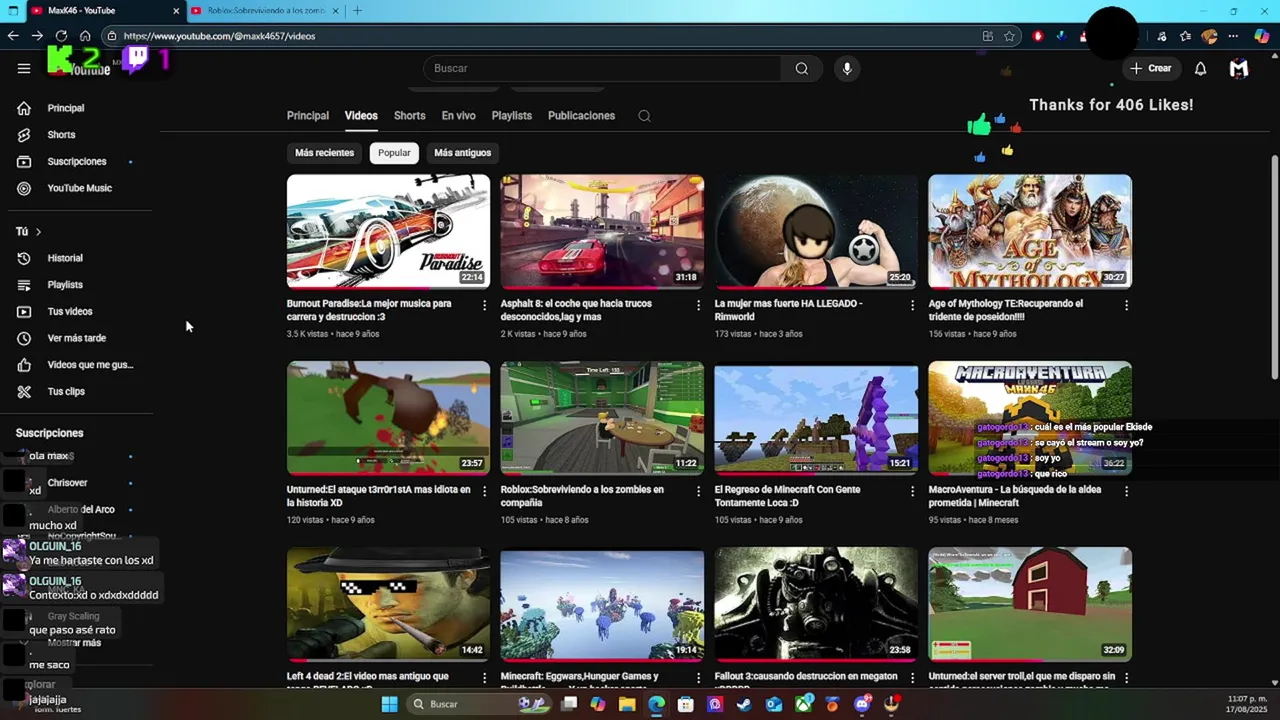The width and height of the screenshot is (1280, 720).
Task: Open Tus clips in the sidebar
Action: click(x=66, y=391)
